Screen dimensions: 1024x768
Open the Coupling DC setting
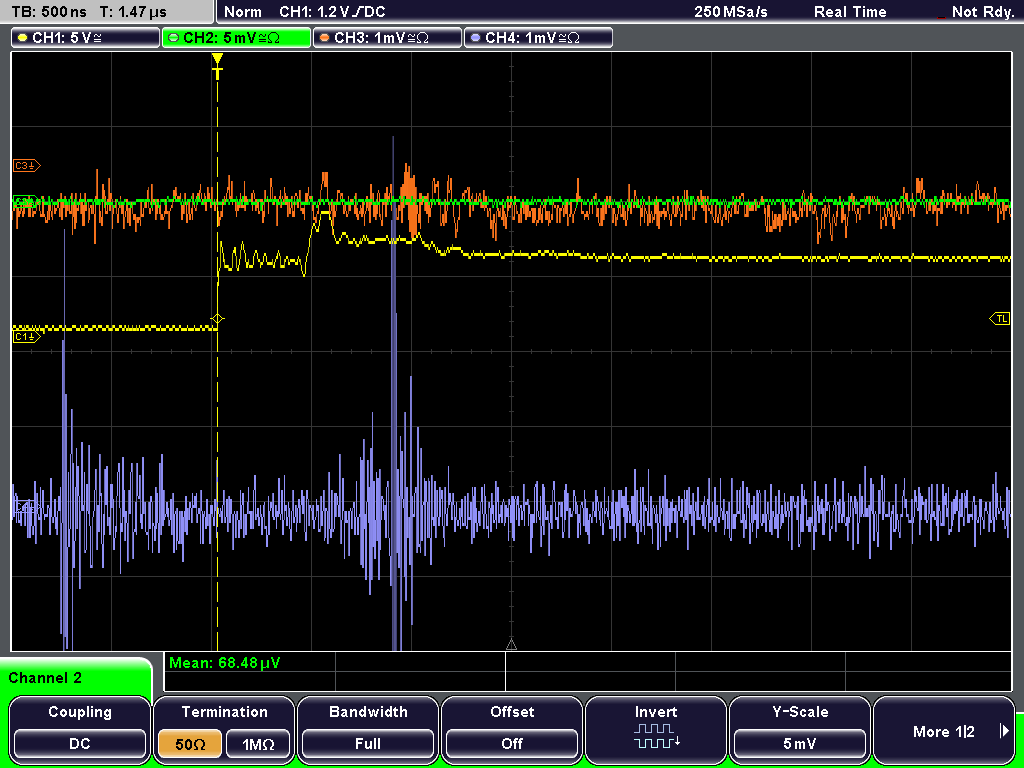[80, 743]
